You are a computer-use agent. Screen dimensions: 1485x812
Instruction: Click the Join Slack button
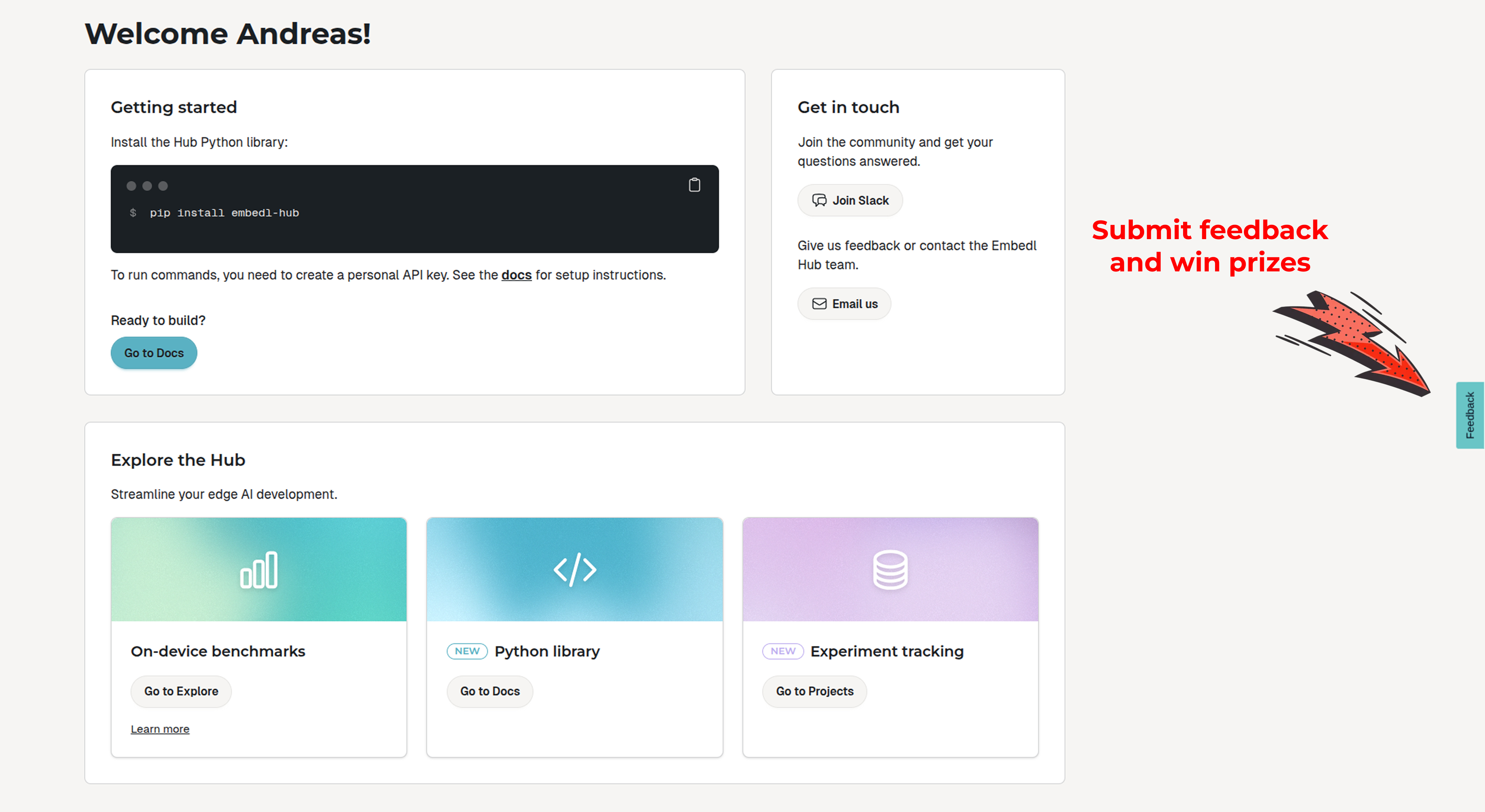pos(850,201)
